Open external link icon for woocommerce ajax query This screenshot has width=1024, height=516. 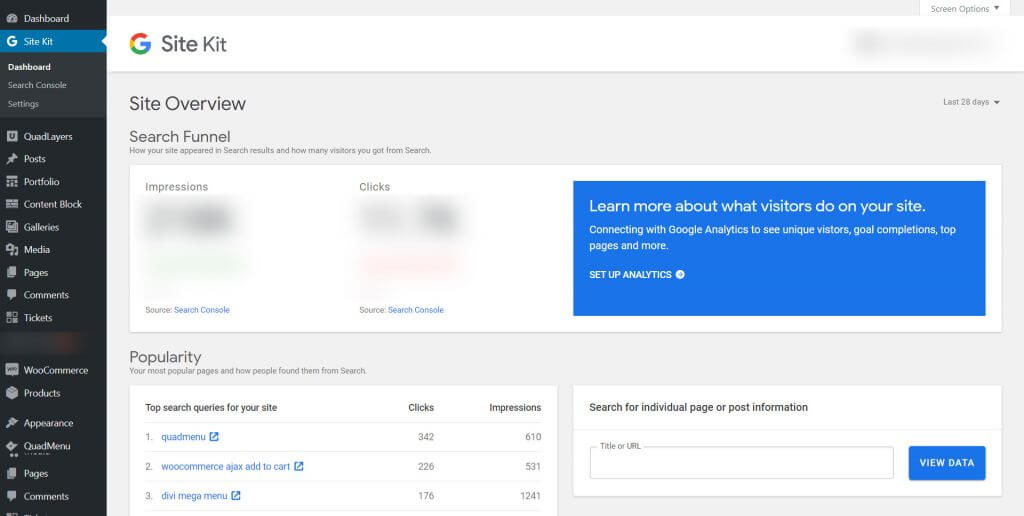coord(298,466)
